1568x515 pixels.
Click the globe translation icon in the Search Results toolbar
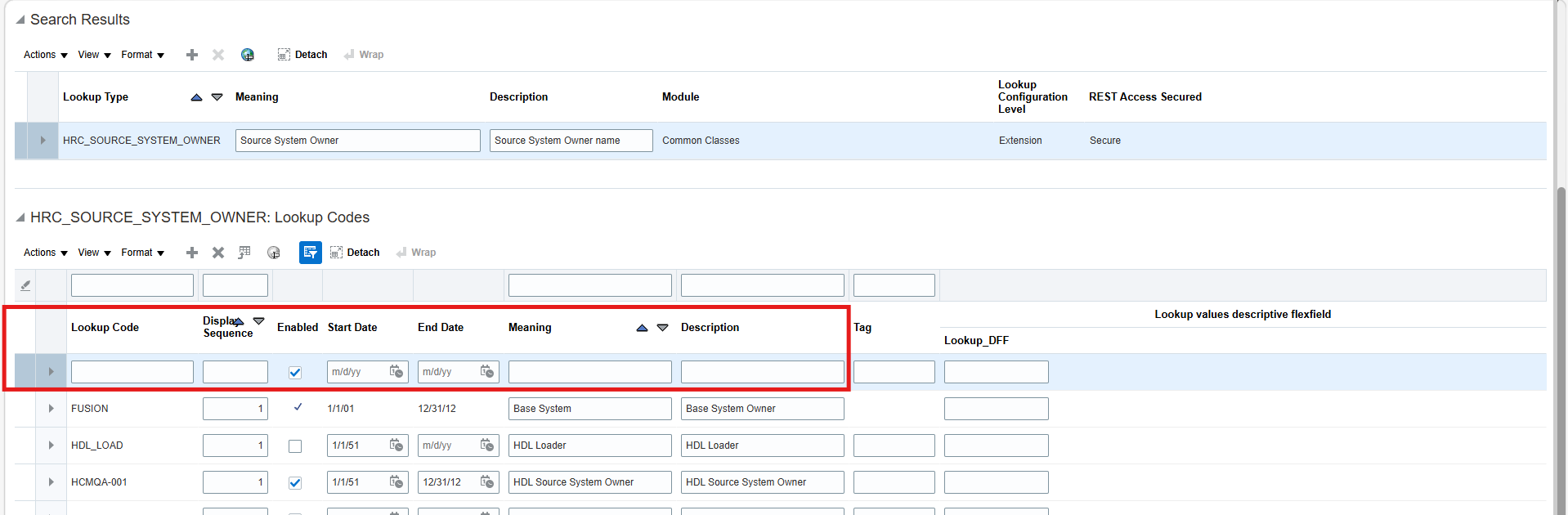[248, 55]
